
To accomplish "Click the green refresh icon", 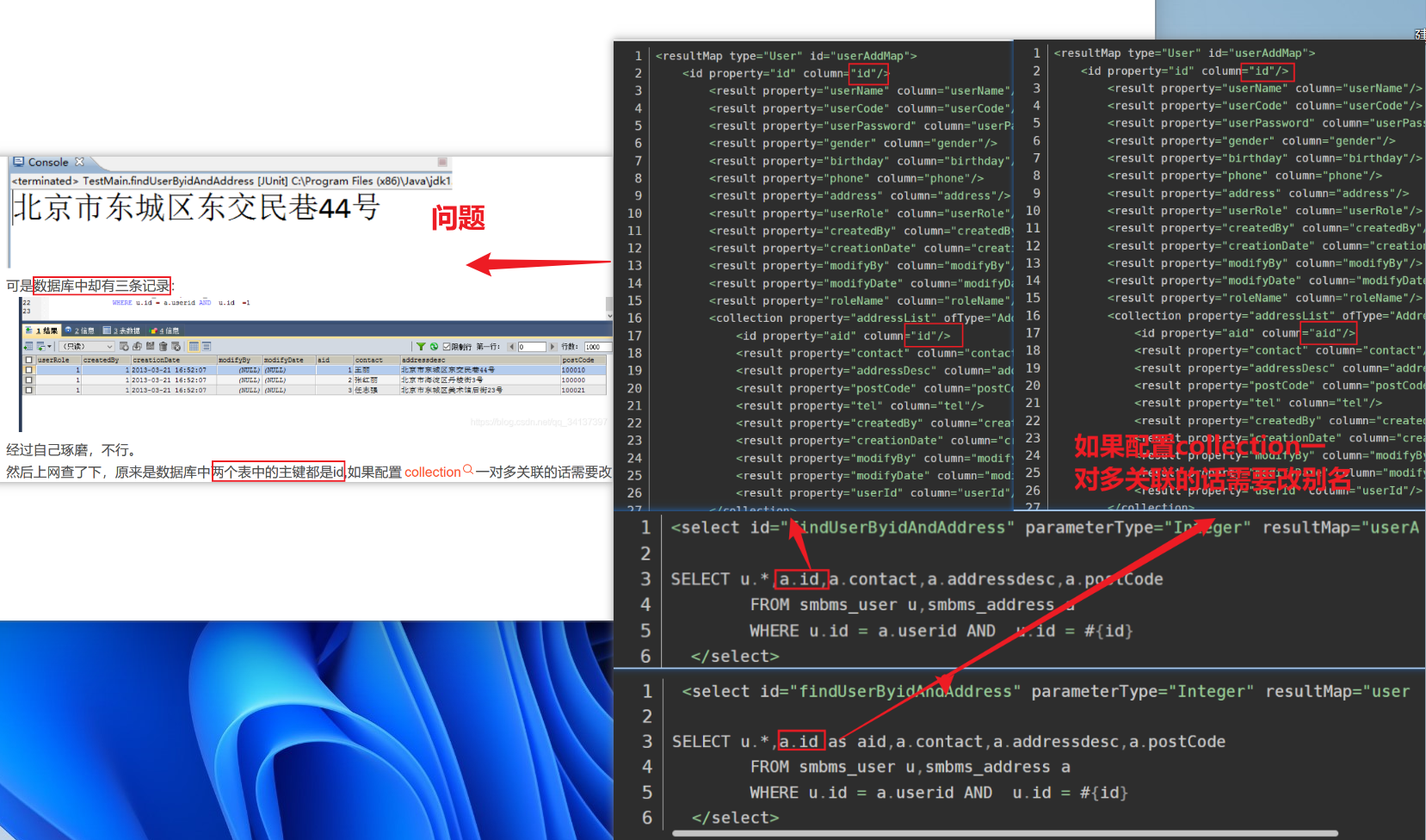I will (x=434, y=347).
